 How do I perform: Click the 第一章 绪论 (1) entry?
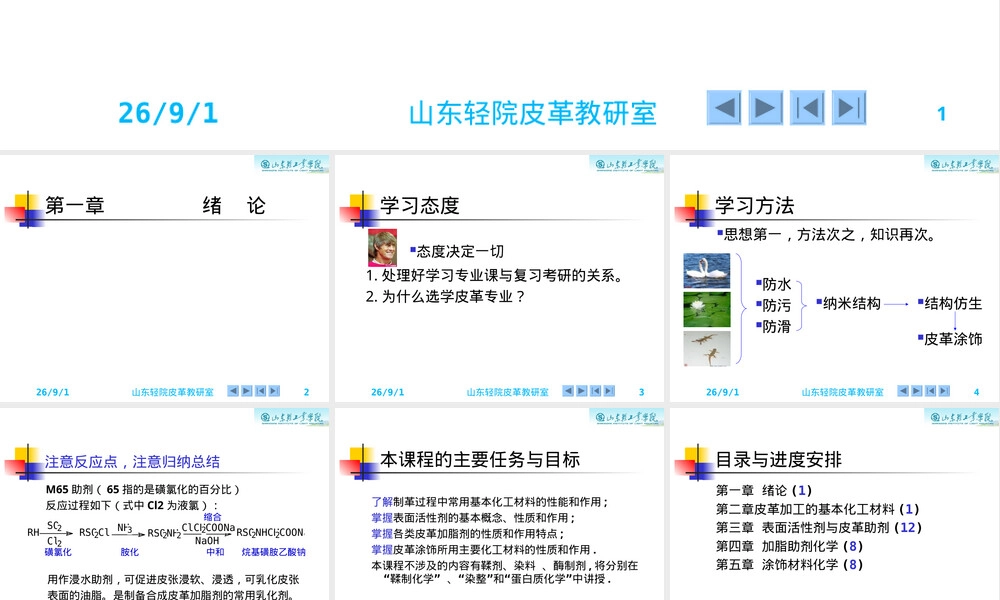tap(763, 490)
